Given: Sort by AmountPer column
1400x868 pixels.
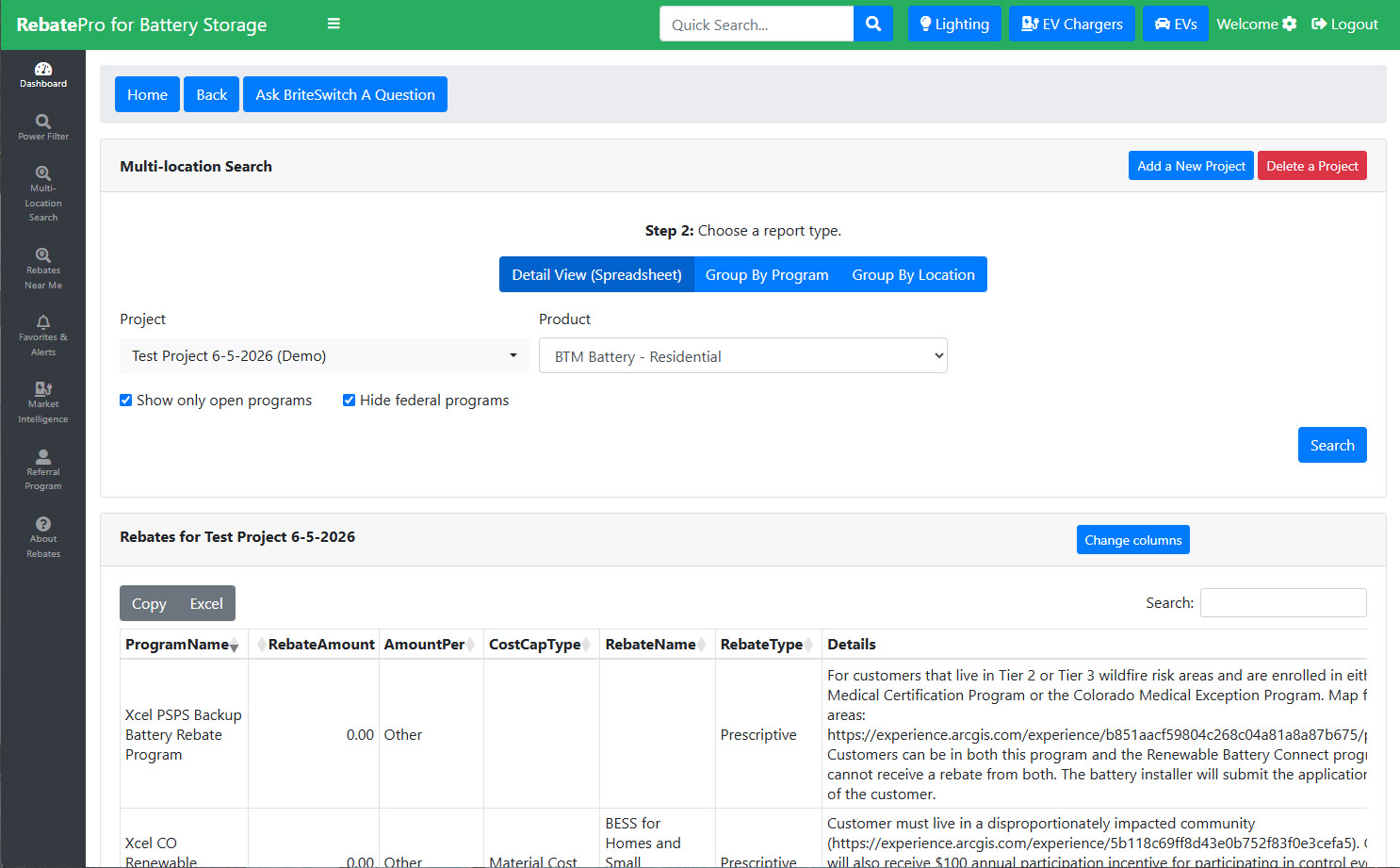Looking at the screenshot, I should pyautogui.click(x=431, y=645).
